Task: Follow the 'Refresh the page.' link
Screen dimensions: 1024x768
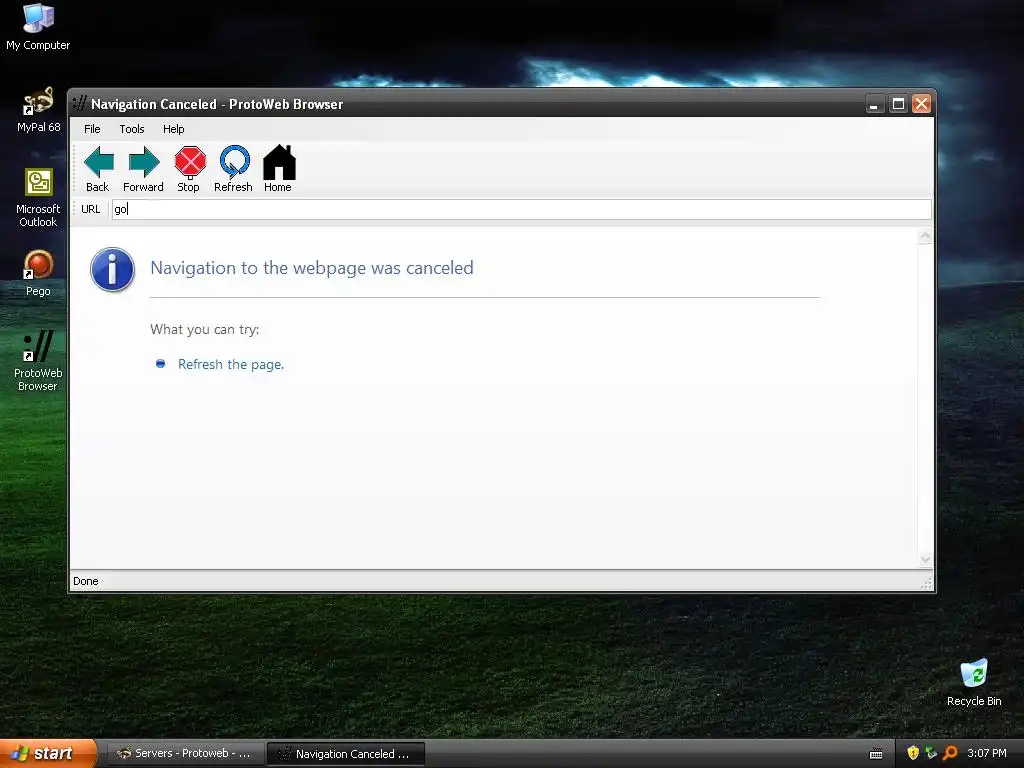Action: tap(231, 364)
